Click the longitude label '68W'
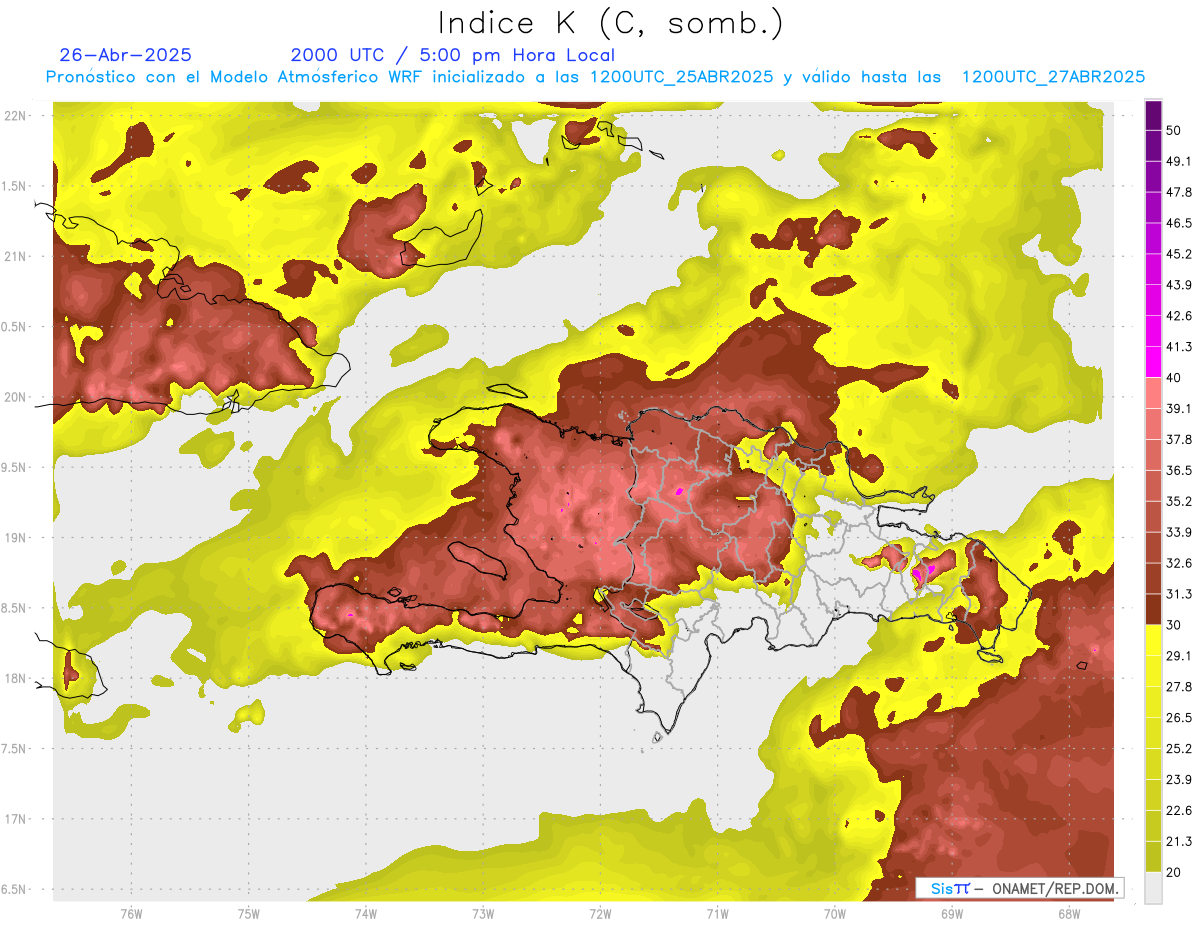The image size is (1200, 927). pyautogui.click(x=1069, y=914)
